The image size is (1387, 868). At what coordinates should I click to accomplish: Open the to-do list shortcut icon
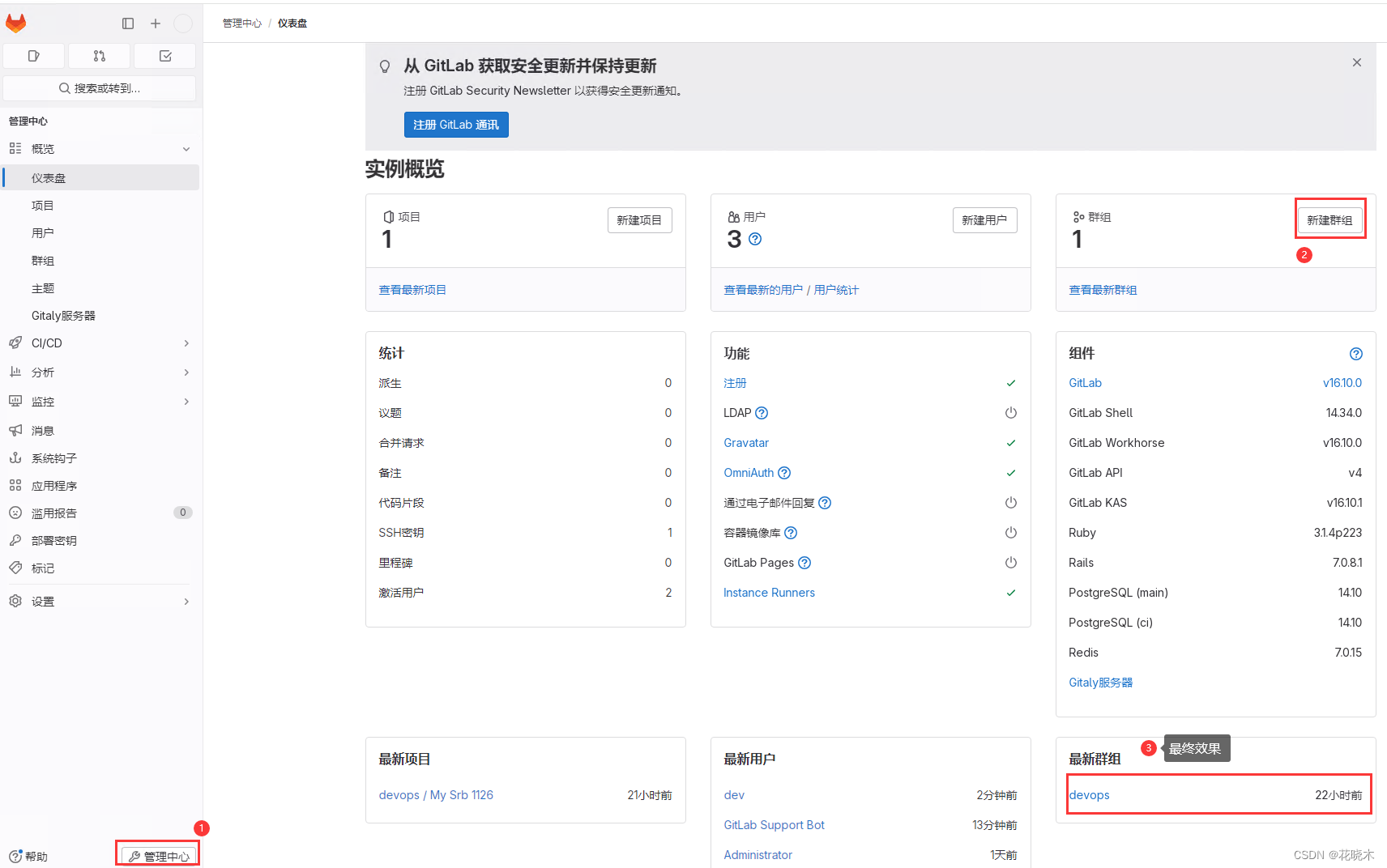[x=165, y=56]
